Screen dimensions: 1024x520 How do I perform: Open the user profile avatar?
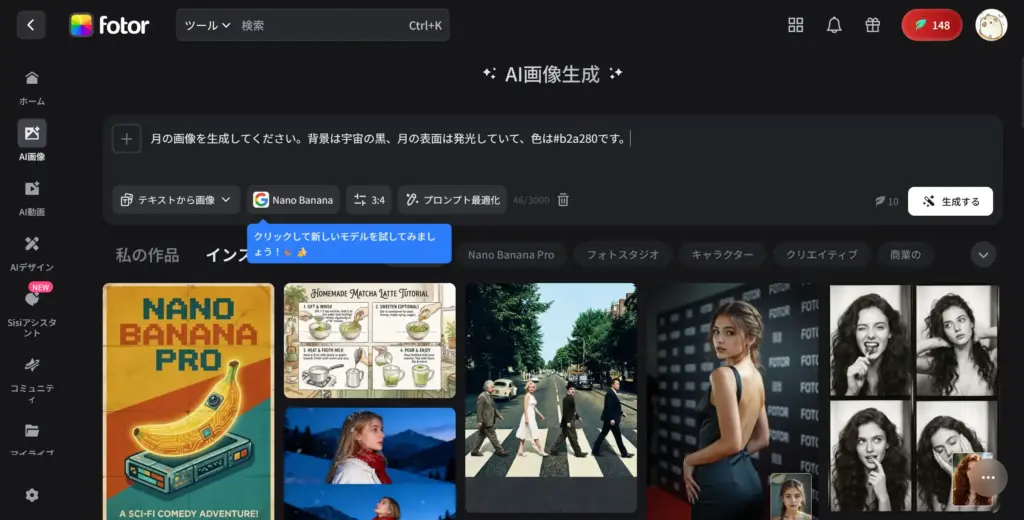tap(991, 25)
